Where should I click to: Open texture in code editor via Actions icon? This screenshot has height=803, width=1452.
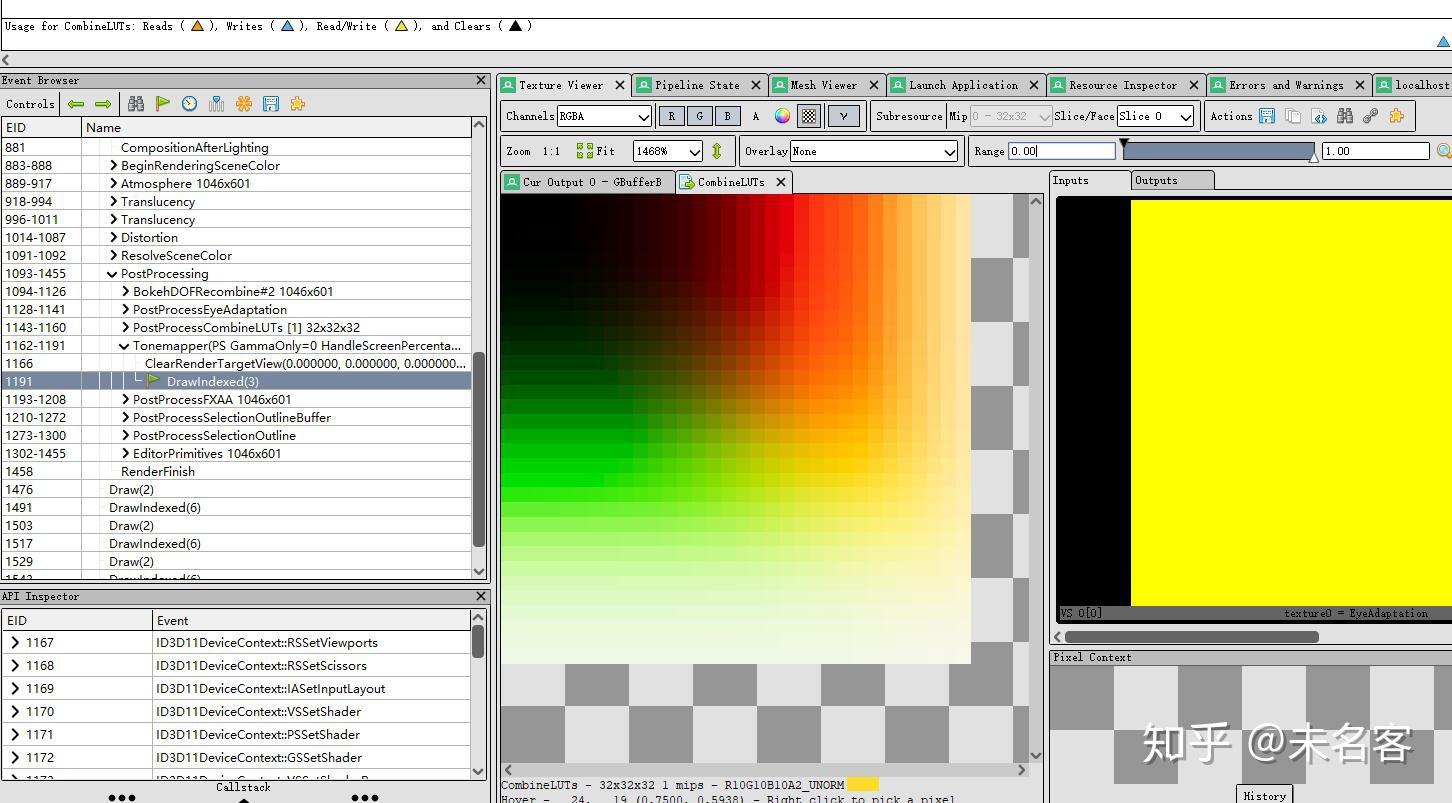point(1319,116)
